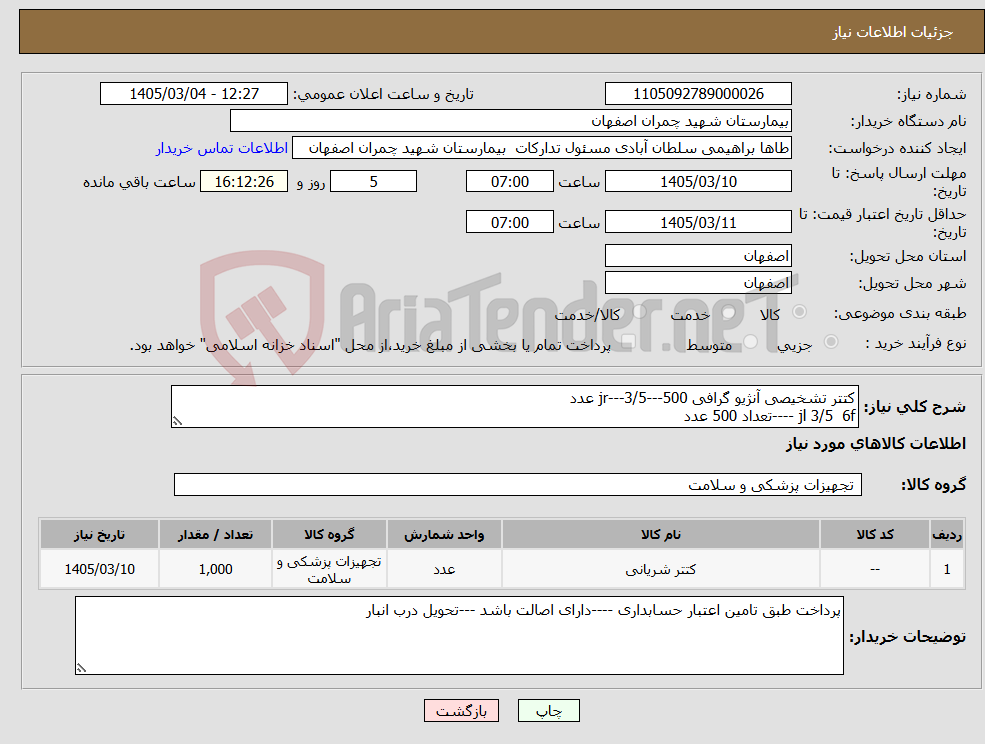Click the table cell تجهیزات پزشکی و سلامت

329,569
